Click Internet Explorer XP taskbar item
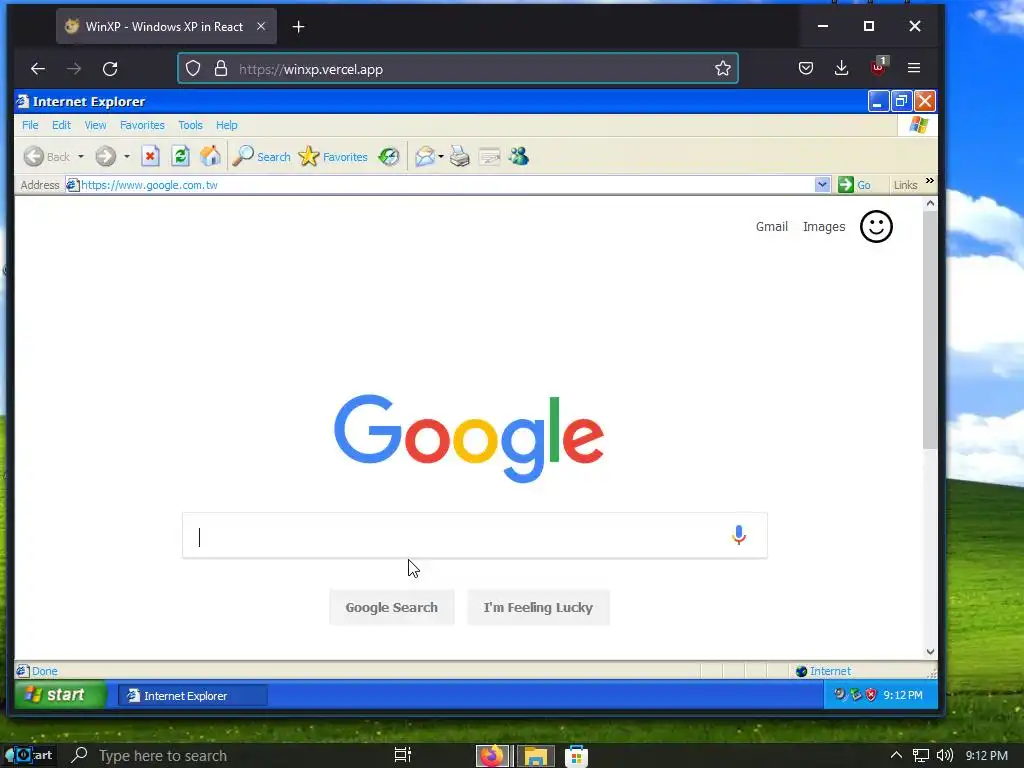This screenshot has height=768, width=1024. (x=193, y=696)
